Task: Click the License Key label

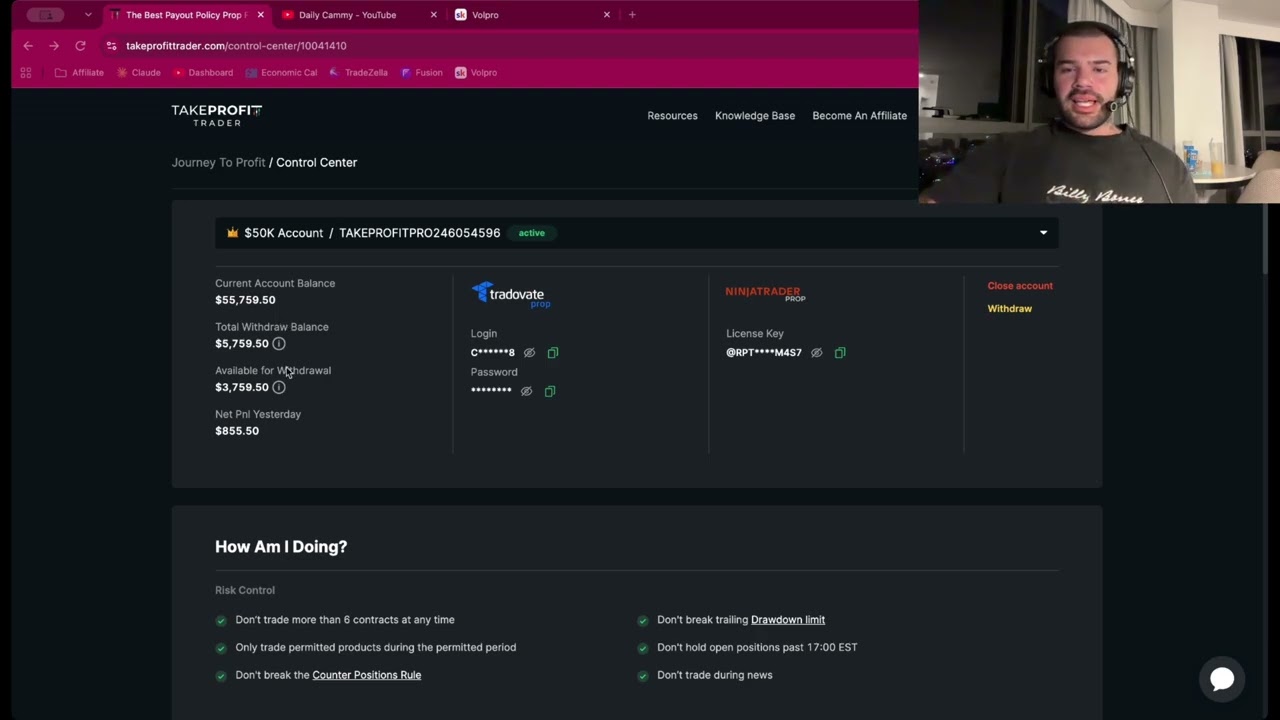Action: click(755, 334)
